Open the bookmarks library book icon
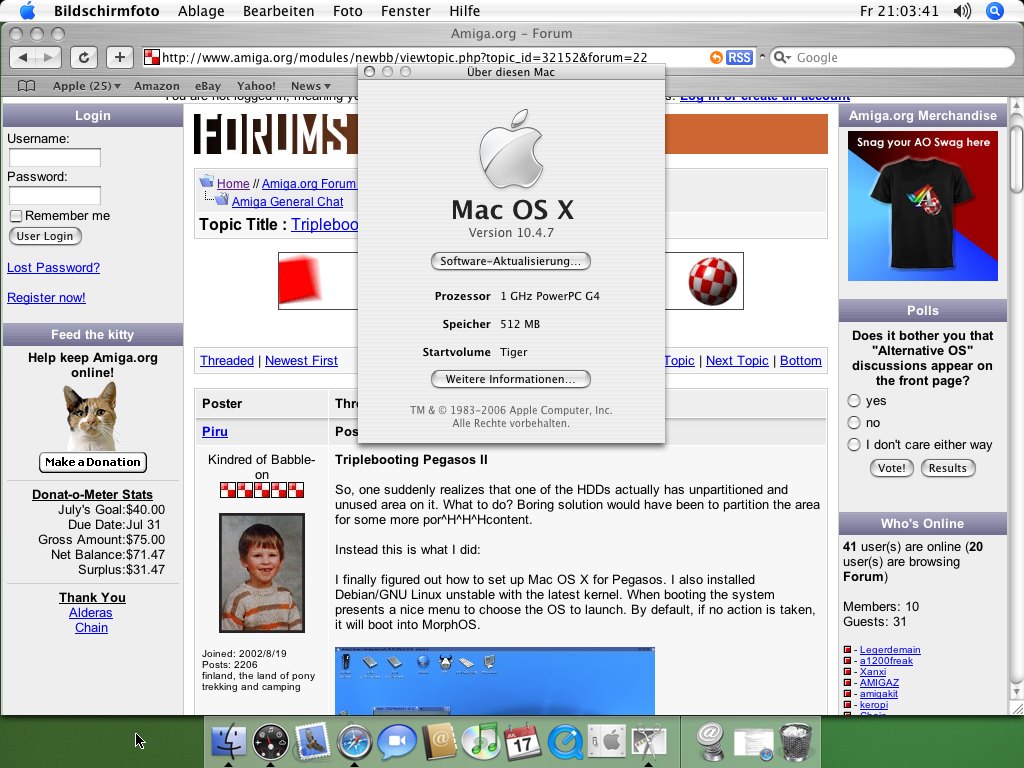This screenshot has width=1024, height=768. (x=27, y=86)
